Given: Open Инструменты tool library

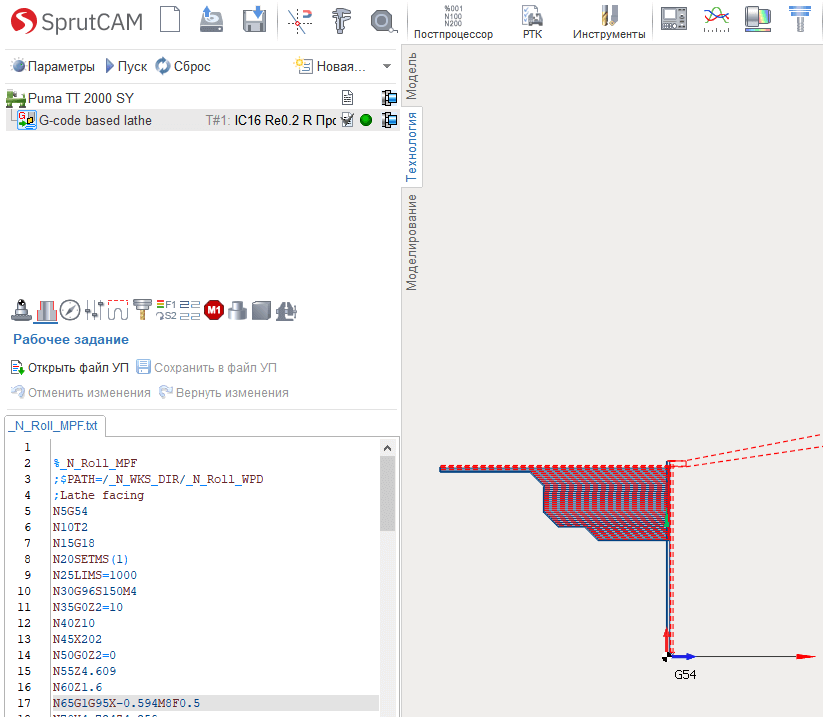Looking at the screenshot, I should (609, 22).
